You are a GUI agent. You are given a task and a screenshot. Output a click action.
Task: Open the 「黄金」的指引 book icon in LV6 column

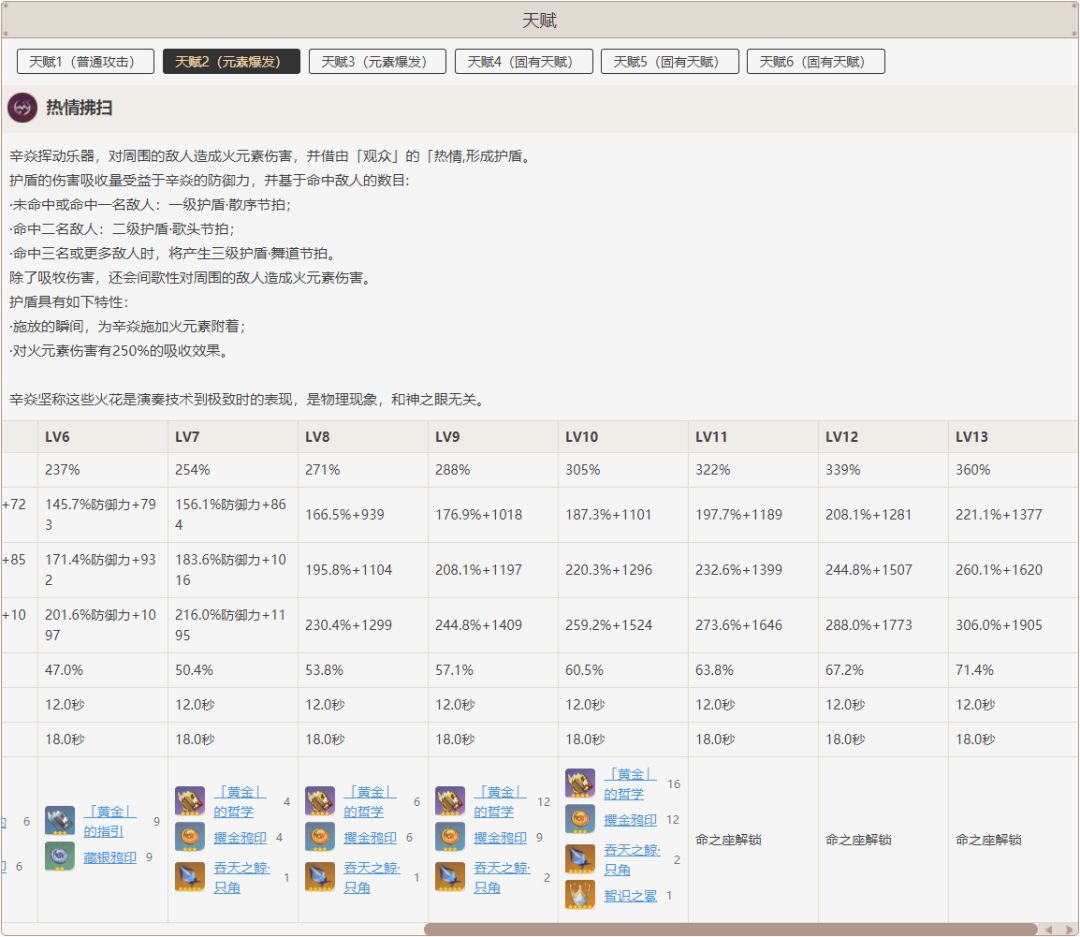[x=60, y=821]
